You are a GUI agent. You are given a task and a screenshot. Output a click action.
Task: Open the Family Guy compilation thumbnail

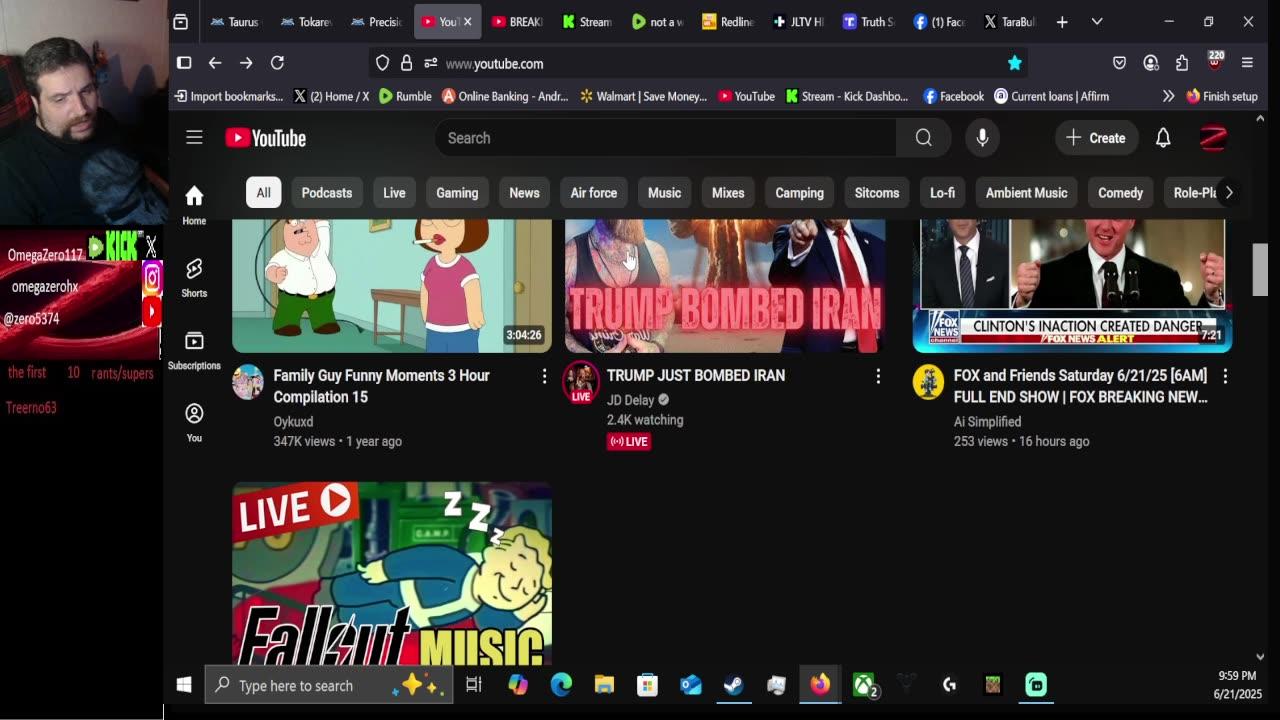[x=392, y=285]
